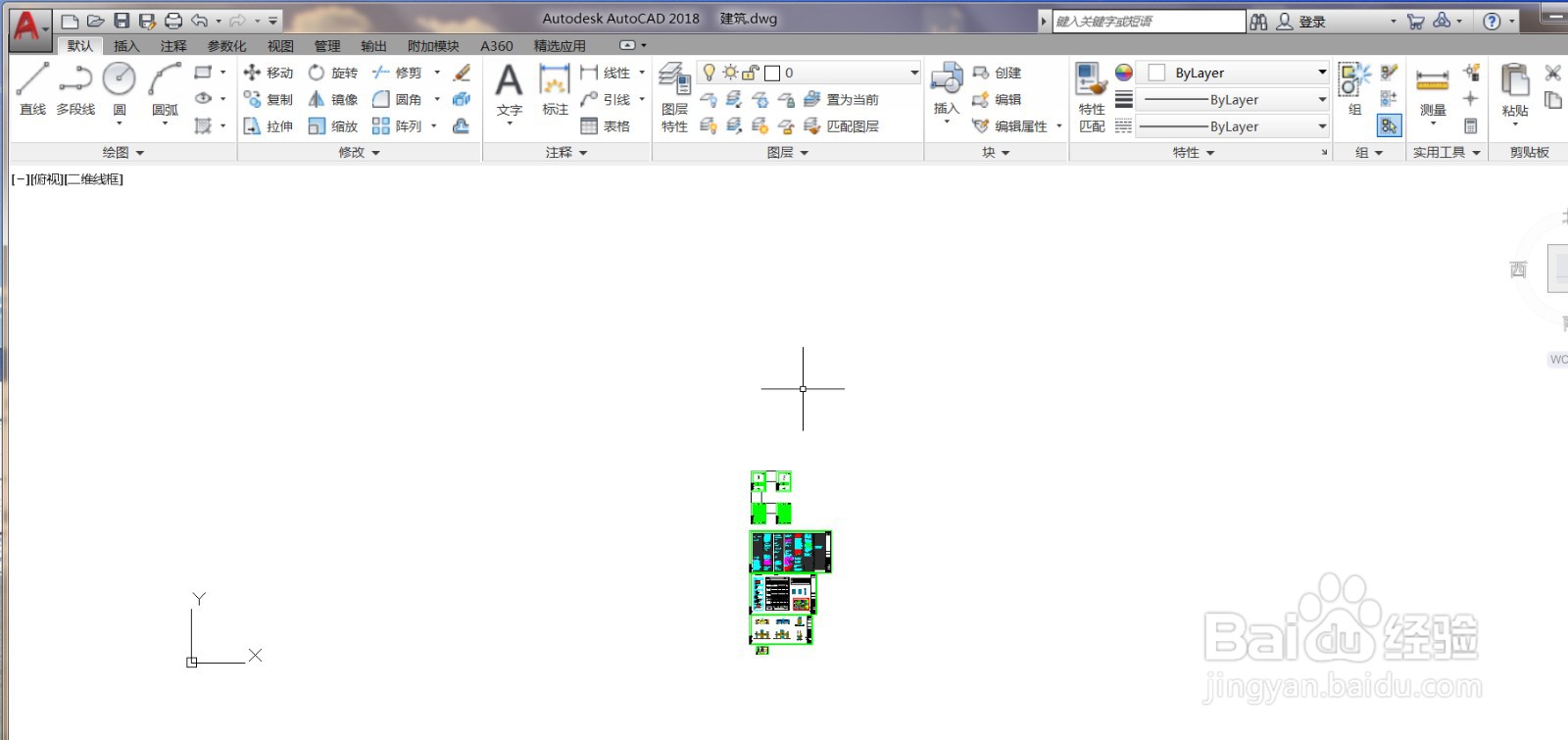
Task: Click the top view viewport label
Action: [45, 179]
